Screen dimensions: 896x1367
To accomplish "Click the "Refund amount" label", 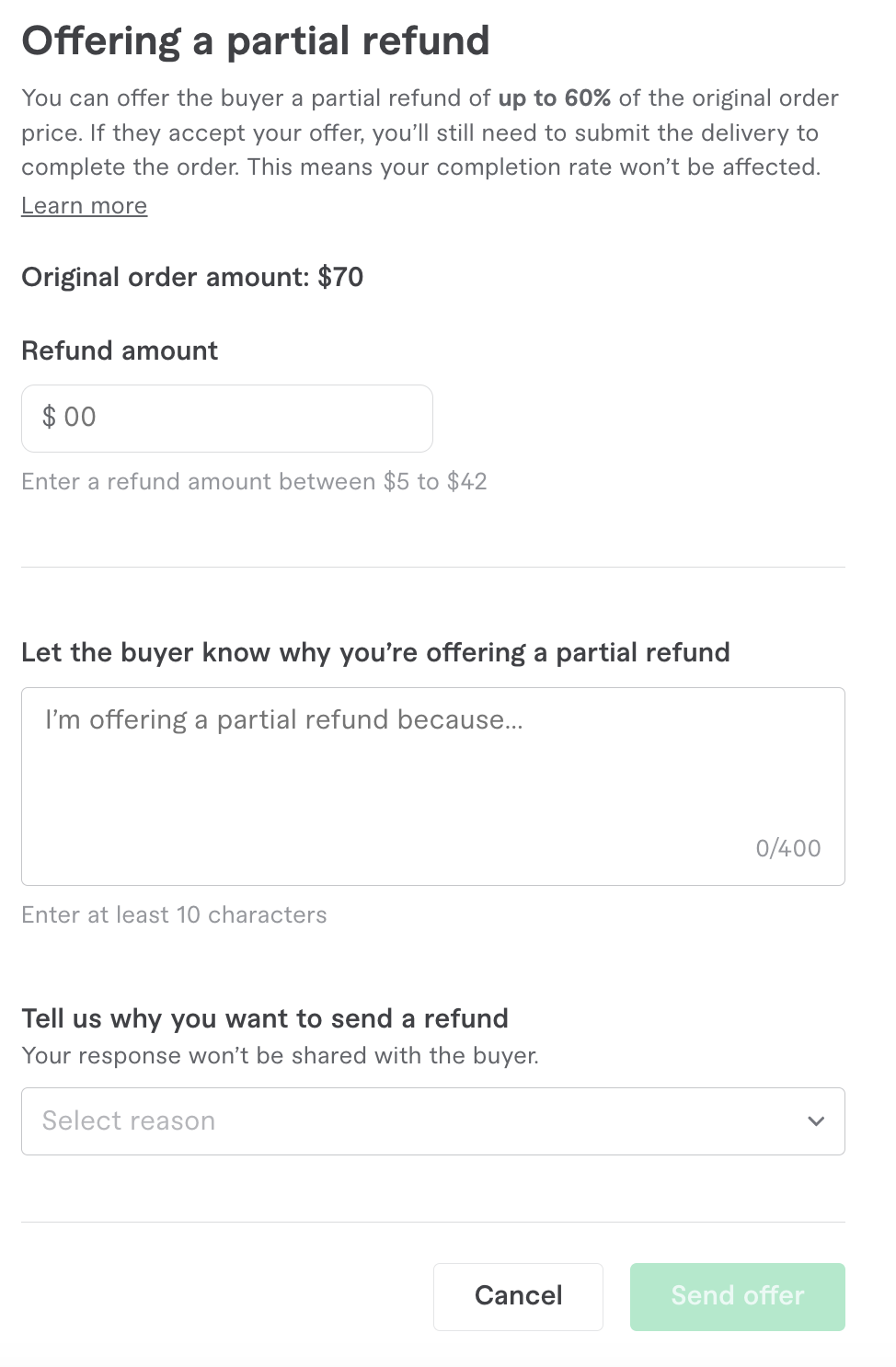I will click(x=120, y=350).
